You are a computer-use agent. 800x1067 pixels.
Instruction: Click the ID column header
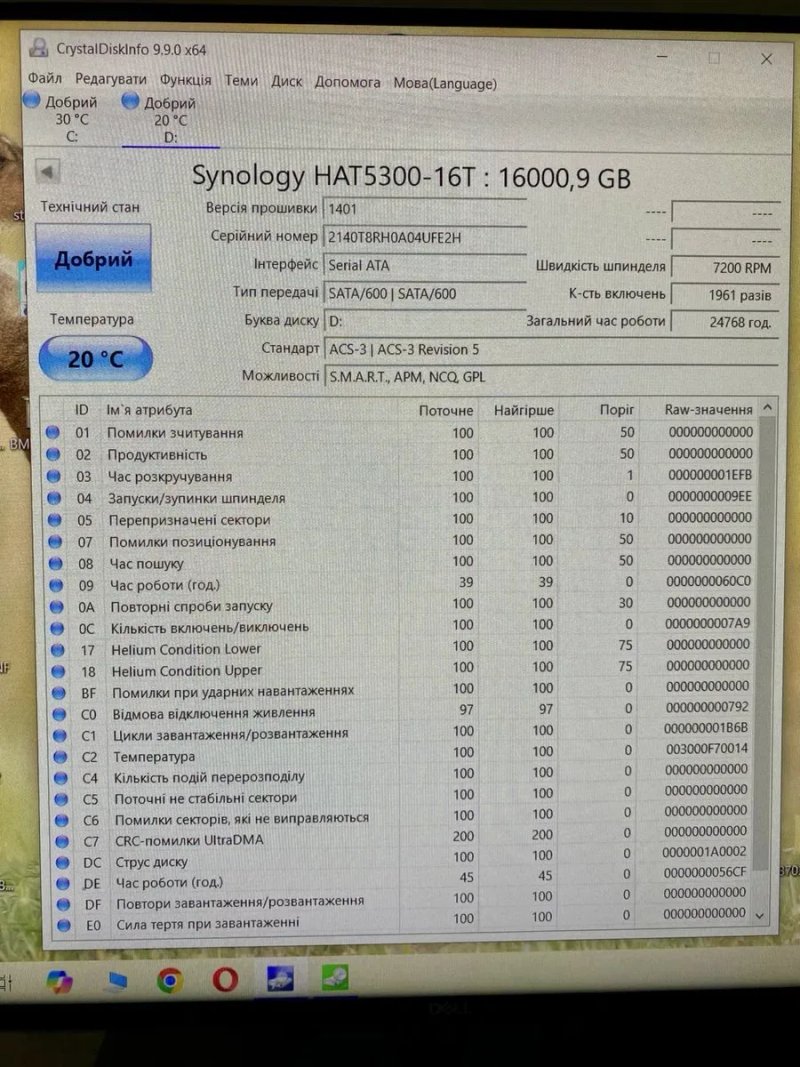(81, 410)
